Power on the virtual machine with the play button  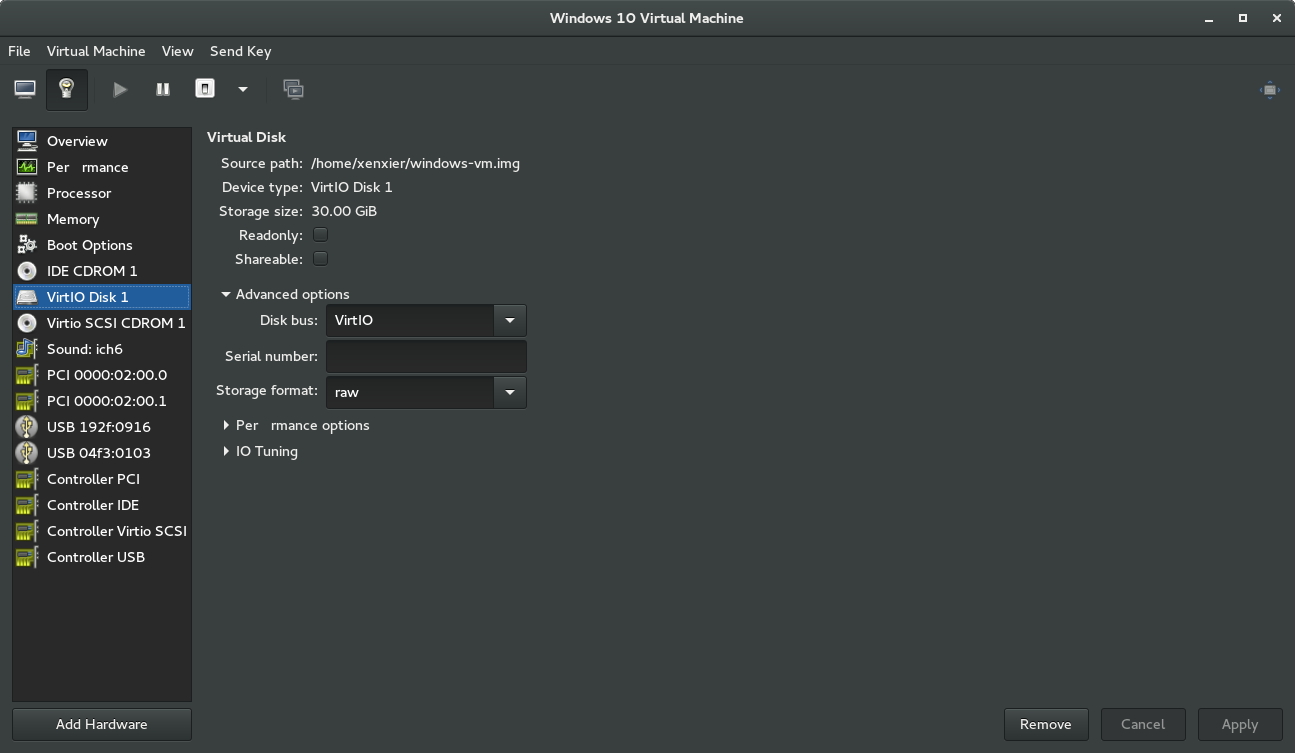pos(120,89)
